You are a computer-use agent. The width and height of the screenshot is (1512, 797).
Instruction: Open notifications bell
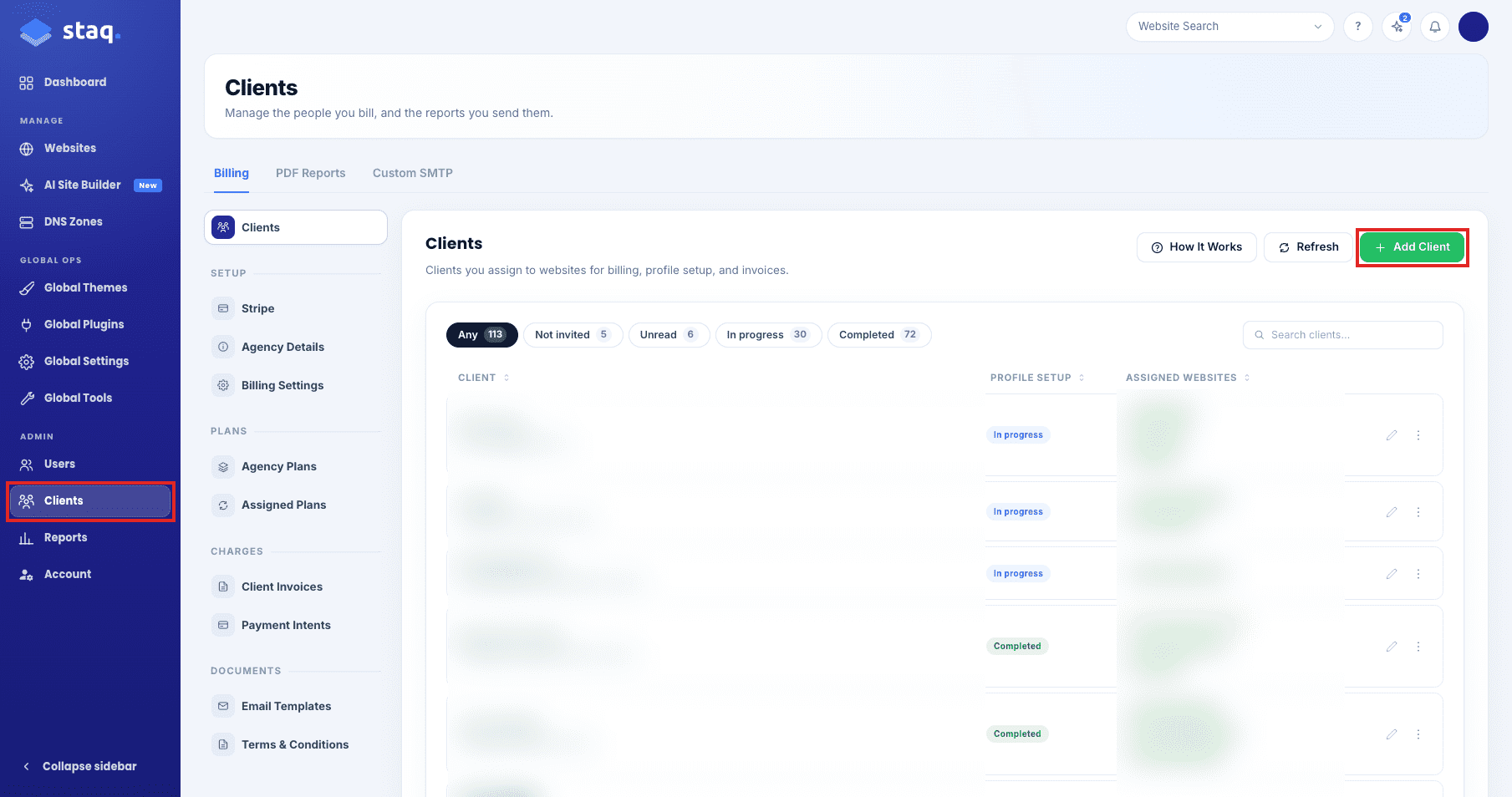[x=1435, y=27]
